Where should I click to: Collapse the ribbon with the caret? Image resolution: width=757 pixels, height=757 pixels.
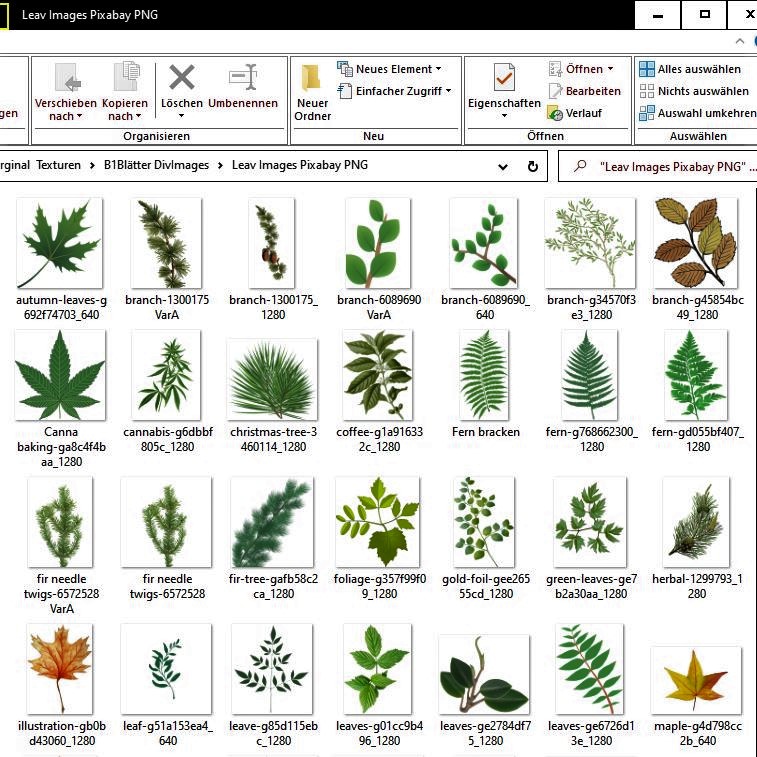pos(740,42)
